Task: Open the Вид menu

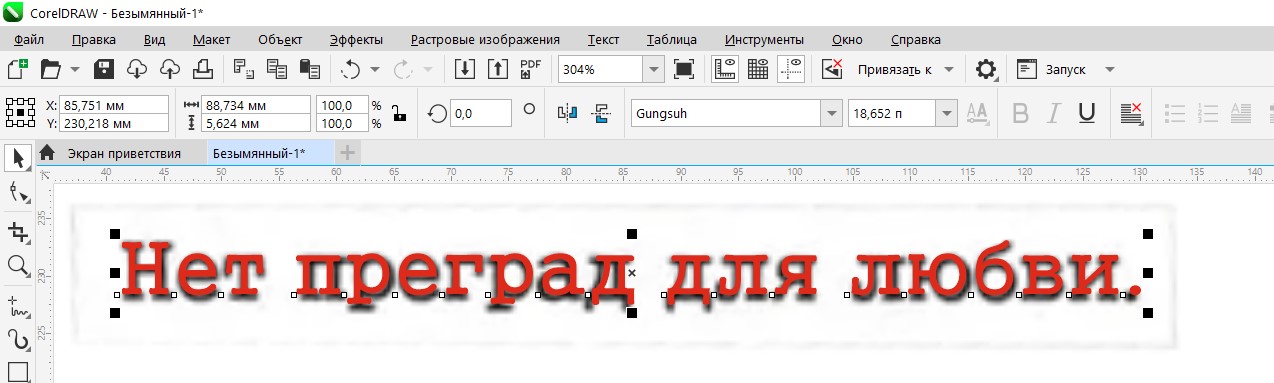Action: tap(154, 40)
